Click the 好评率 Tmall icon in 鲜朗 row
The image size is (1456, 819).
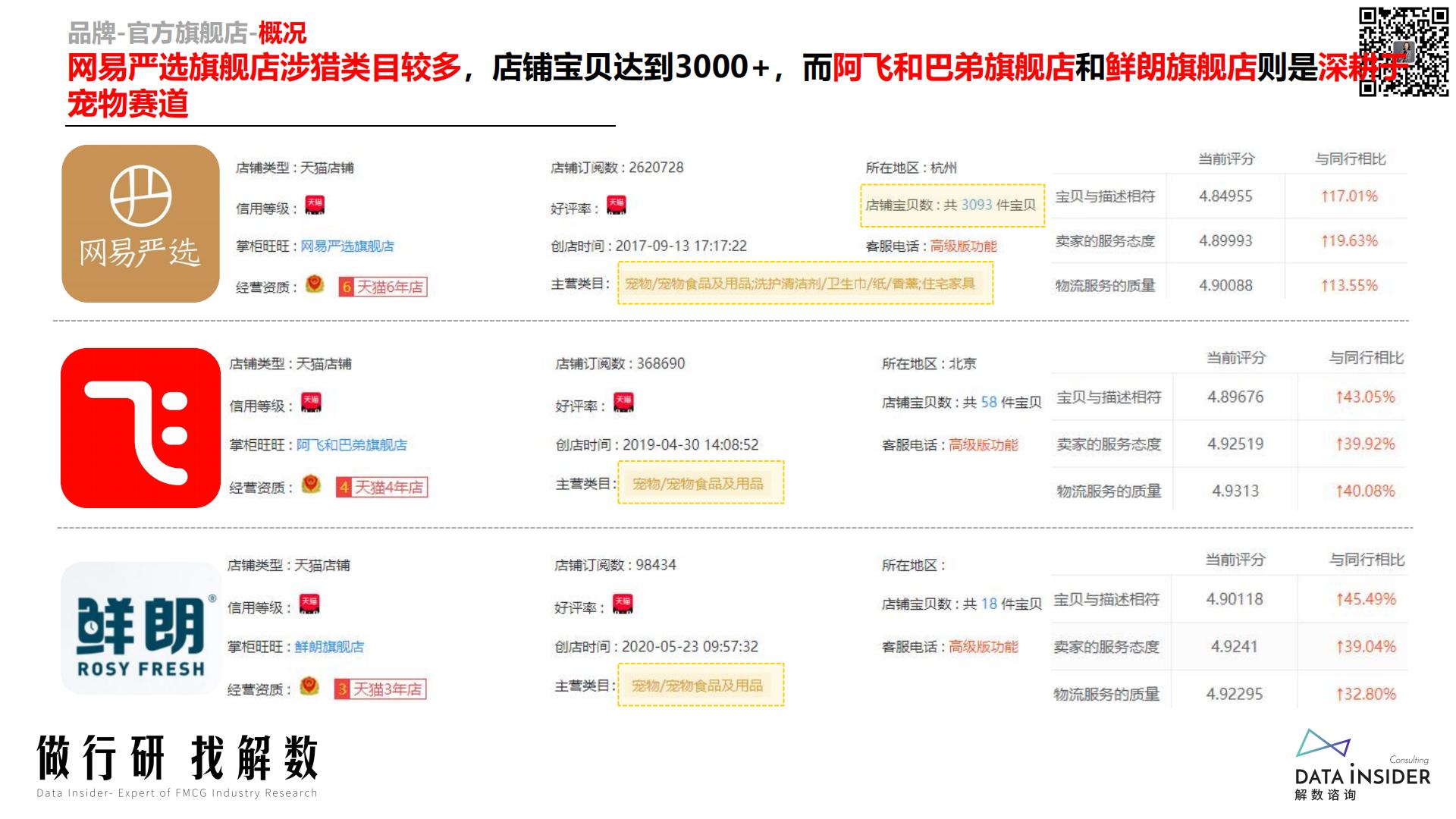(623, 604)
